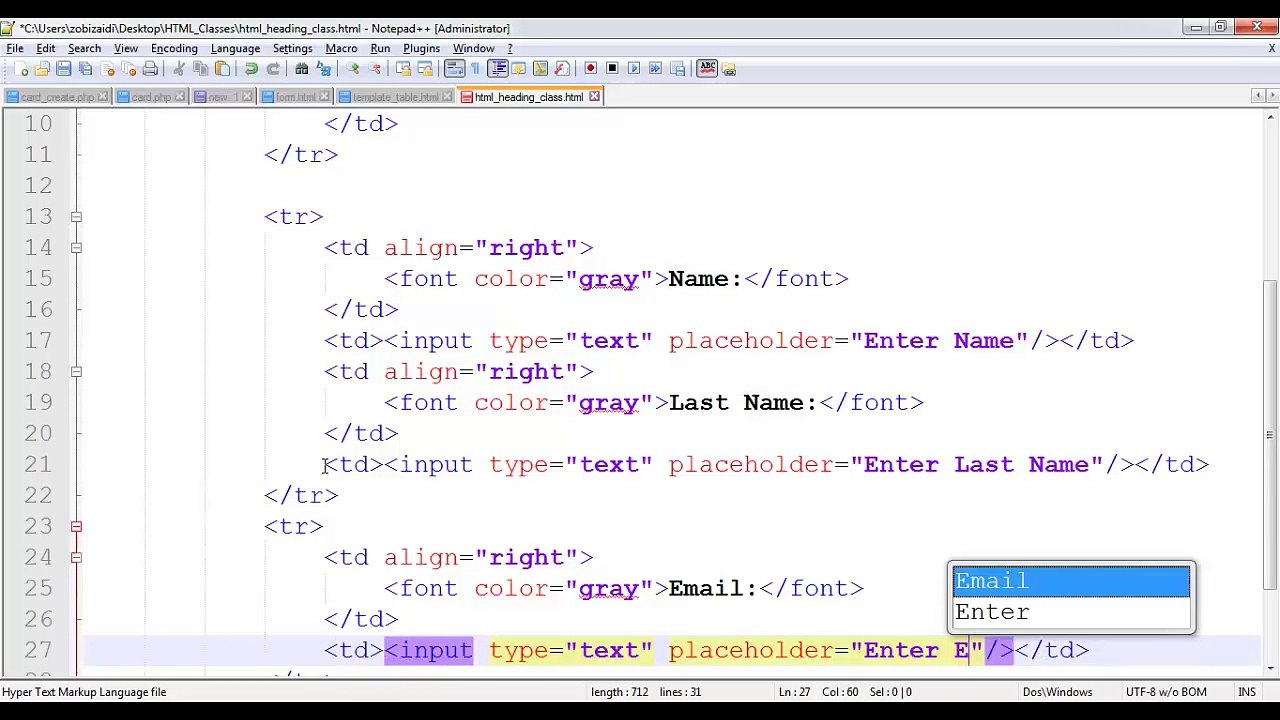Open the Function List panel icon
This screenshot has width=1280, height=720.
[561, 69]
